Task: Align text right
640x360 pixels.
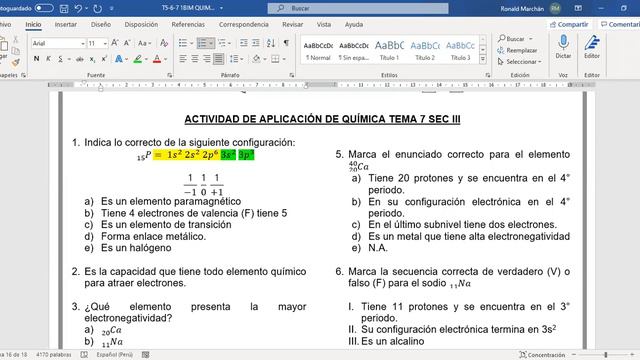Action: [x=207, y=59]
